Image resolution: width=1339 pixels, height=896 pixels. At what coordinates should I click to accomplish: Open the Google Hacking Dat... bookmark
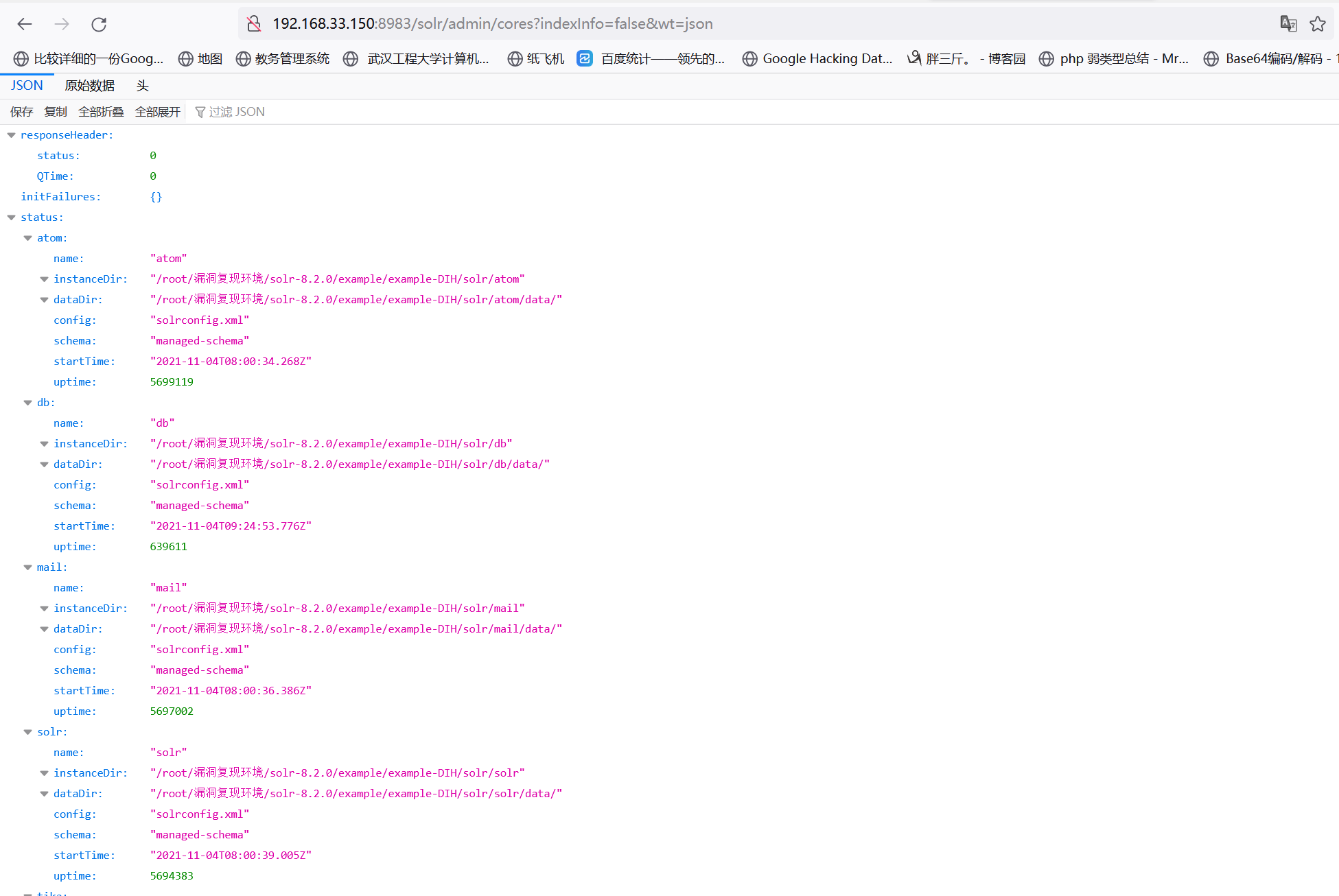click(x=817, y=59)
